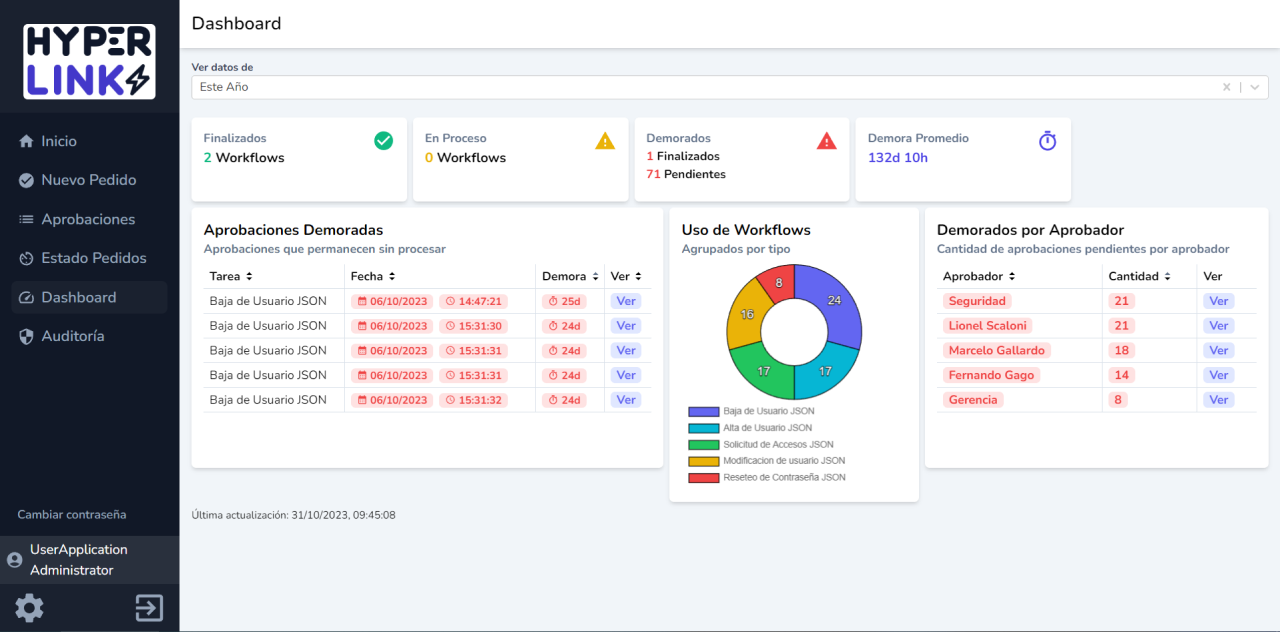1280x632 pixels.
Task: Click the yellow warning icon on En Proceso card
Action: coord(605,141)
